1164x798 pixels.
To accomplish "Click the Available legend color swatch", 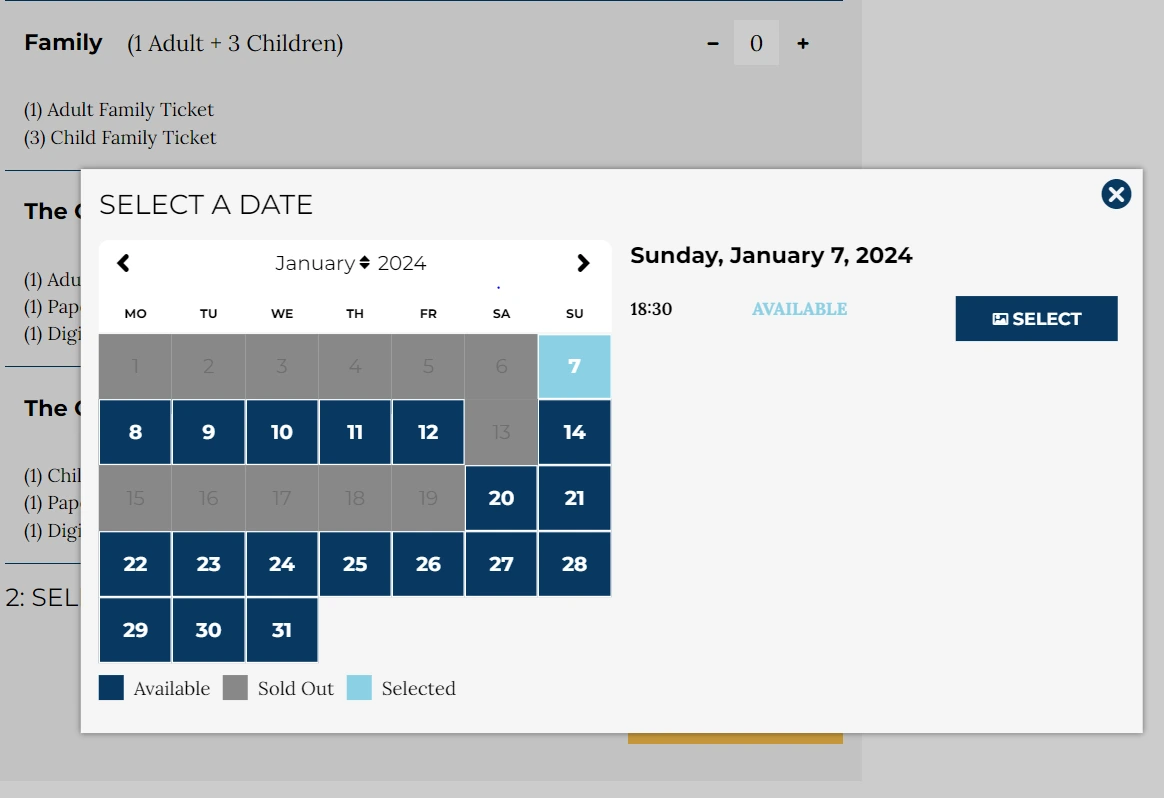I will click(x=111, y=688).
